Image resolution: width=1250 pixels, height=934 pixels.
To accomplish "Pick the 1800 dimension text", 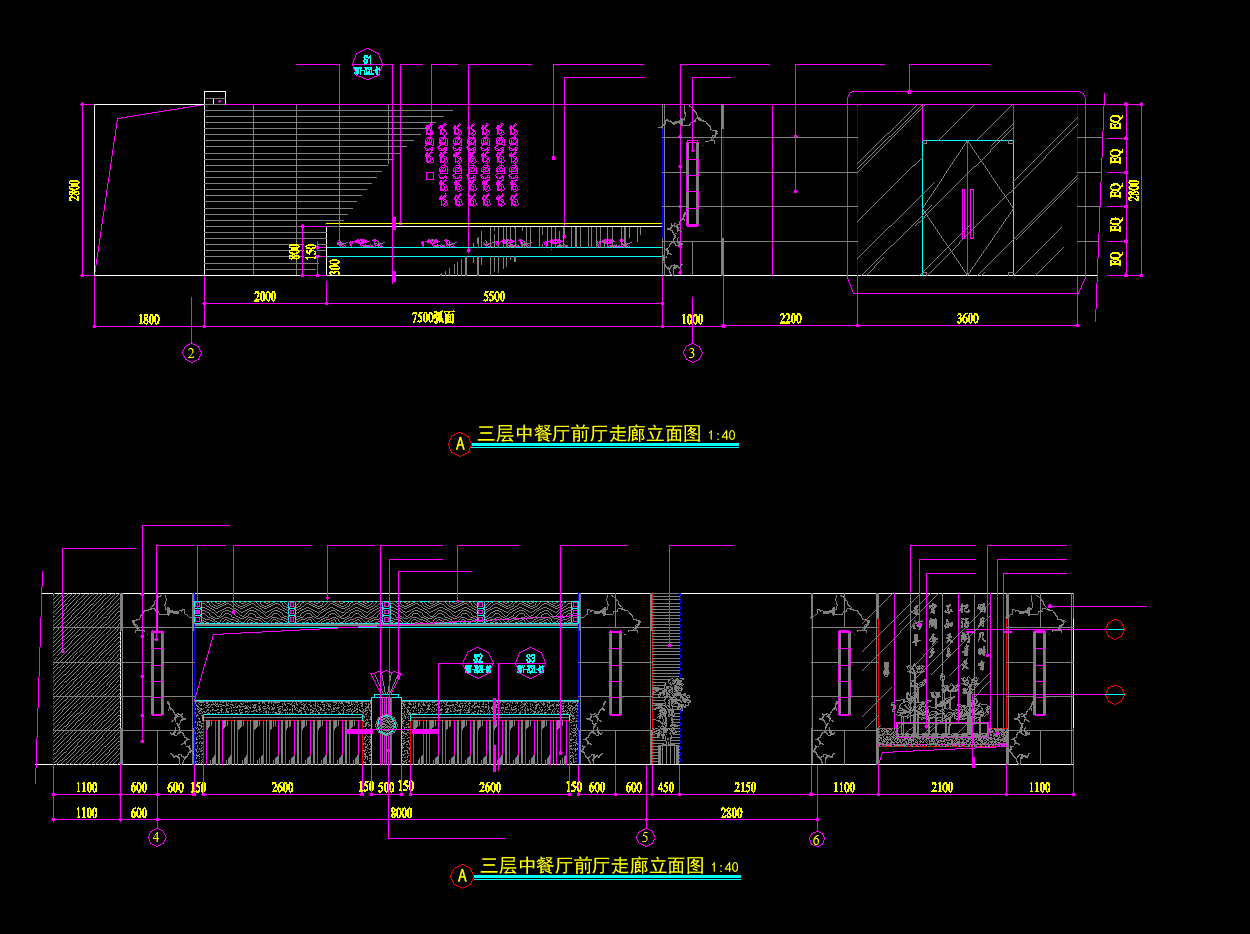I will click(x=148, y=319).
